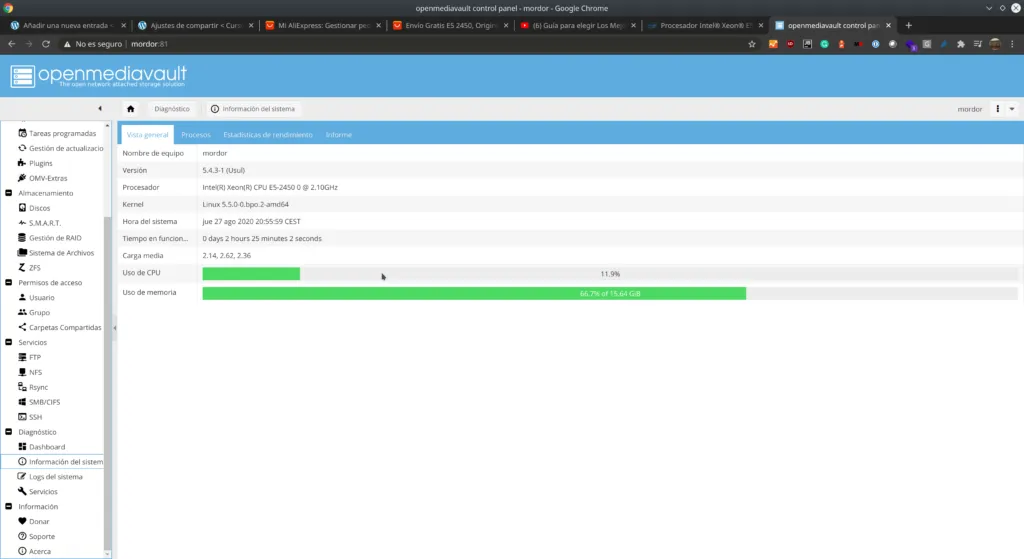Open Carpetas Compartidas in the sidebar
1024x559 pixels.
64,327
